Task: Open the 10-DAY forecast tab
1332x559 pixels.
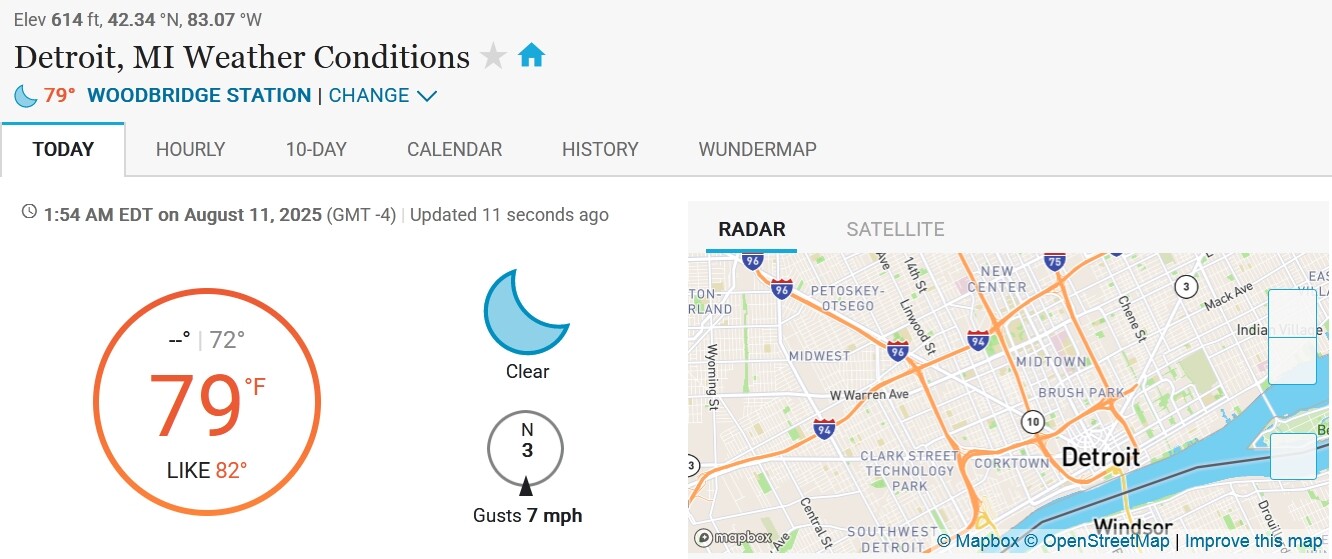Action: pos(316,150)
